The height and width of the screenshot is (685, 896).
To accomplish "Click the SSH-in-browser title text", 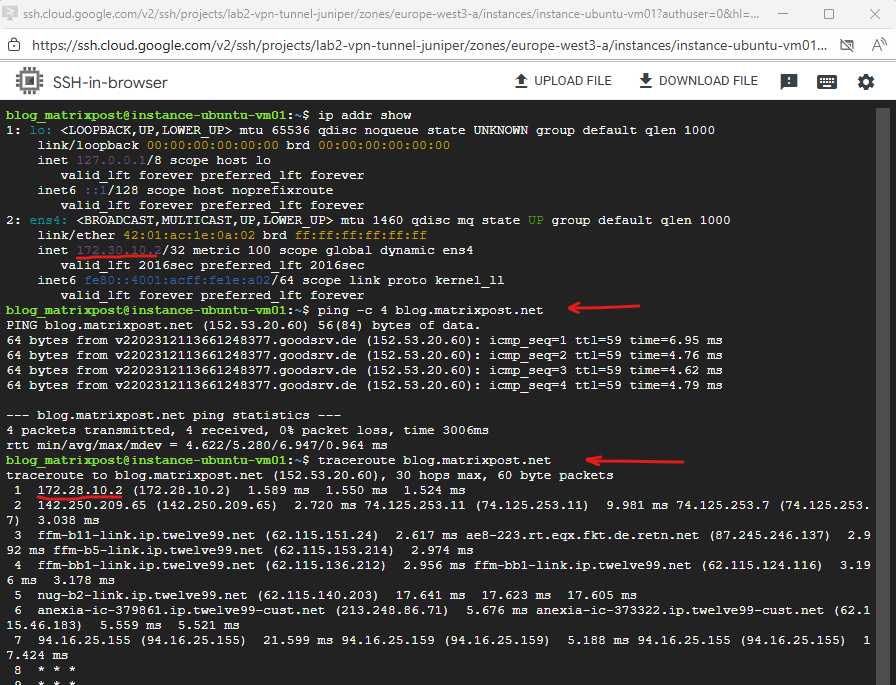I will click(x=110, y=82).
